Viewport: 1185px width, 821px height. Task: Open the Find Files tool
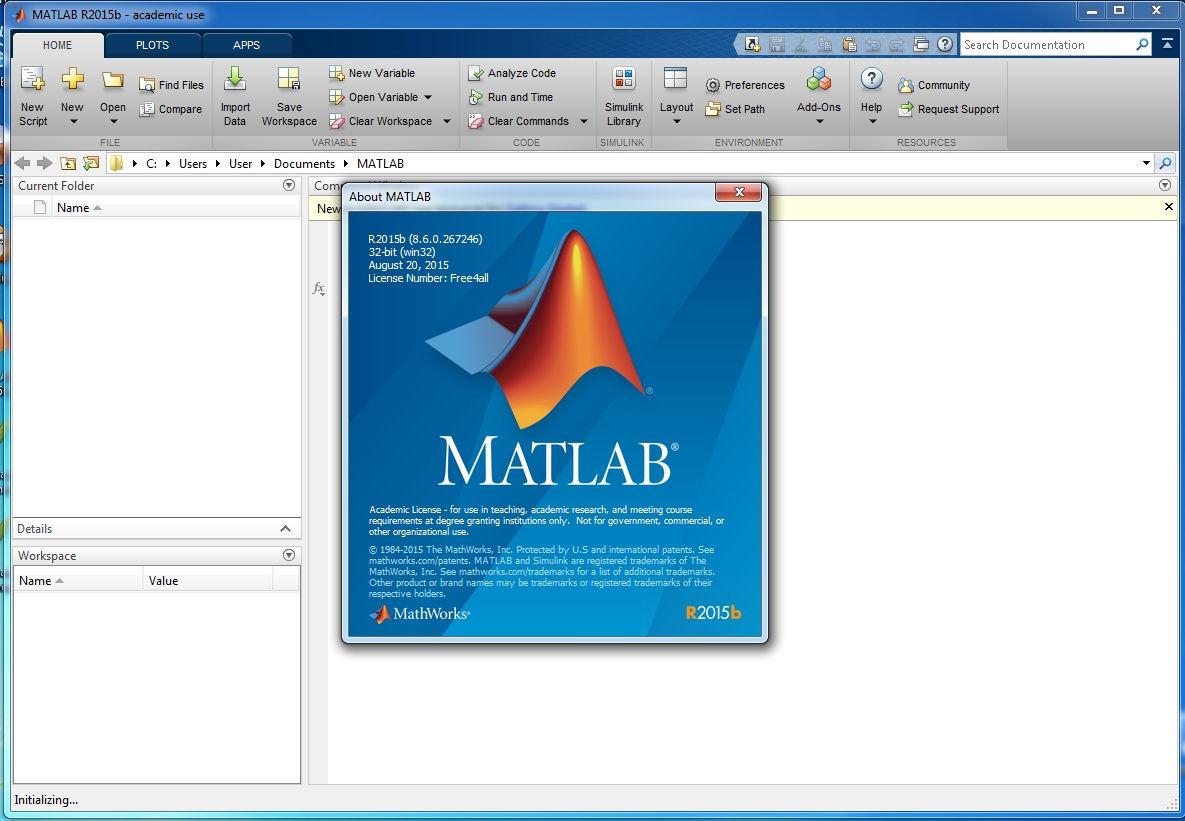[172, 85]
